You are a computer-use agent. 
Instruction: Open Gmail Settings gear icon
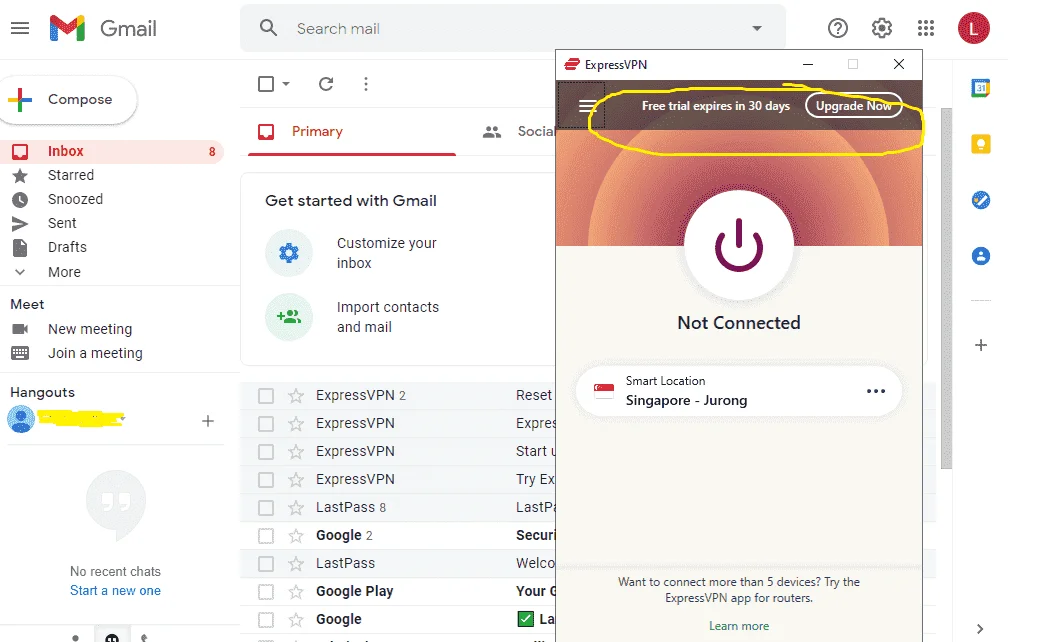click(881, 28)
